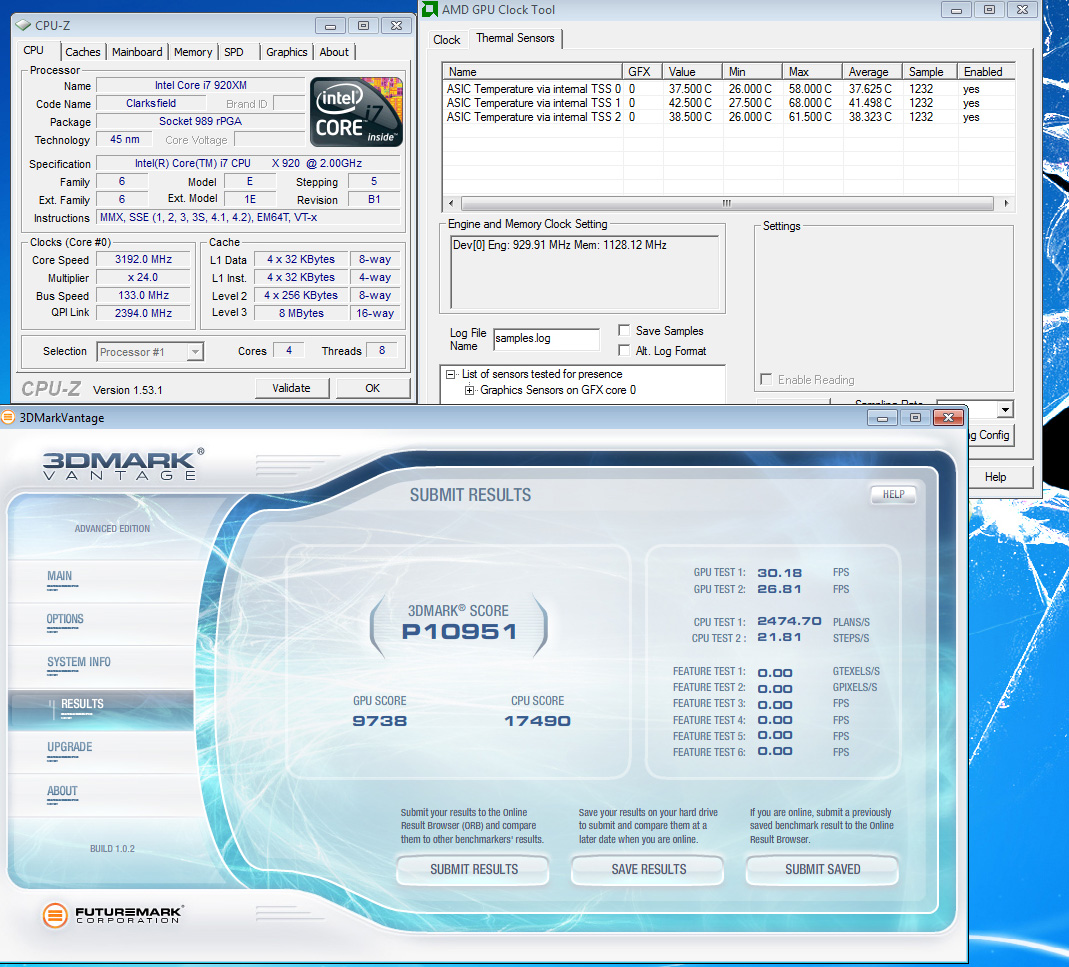Open the SPD tab in CPU-Z

[234, 52]
